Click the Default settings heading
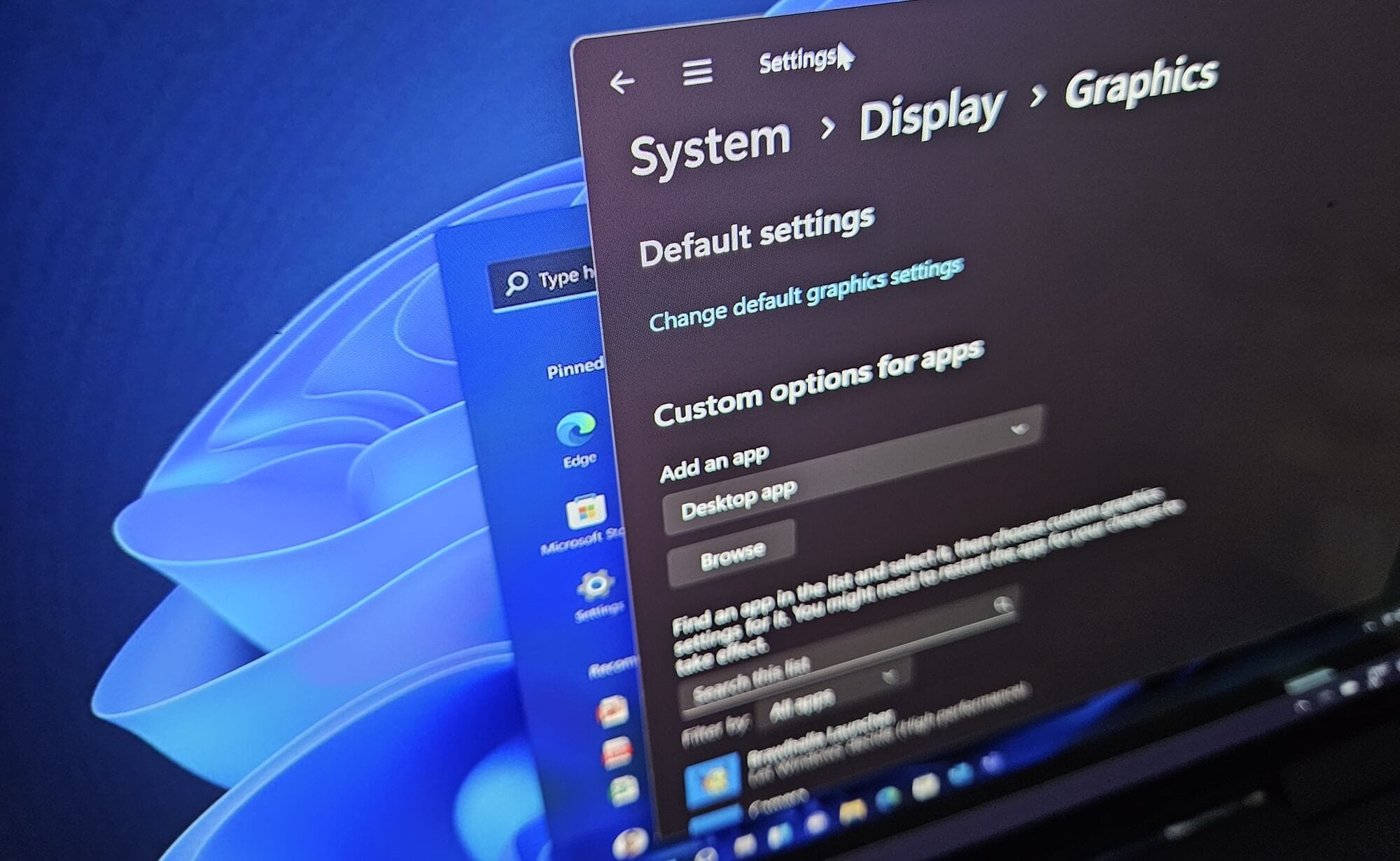Viewport: 1400px width, 861px height. pos(757,236)
